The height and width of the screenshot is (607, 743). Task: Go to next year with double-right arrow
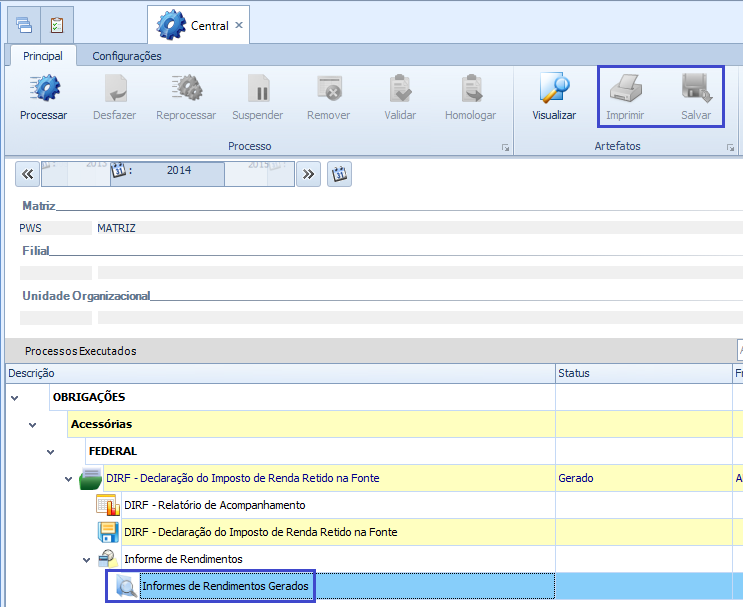coord(309,174)
